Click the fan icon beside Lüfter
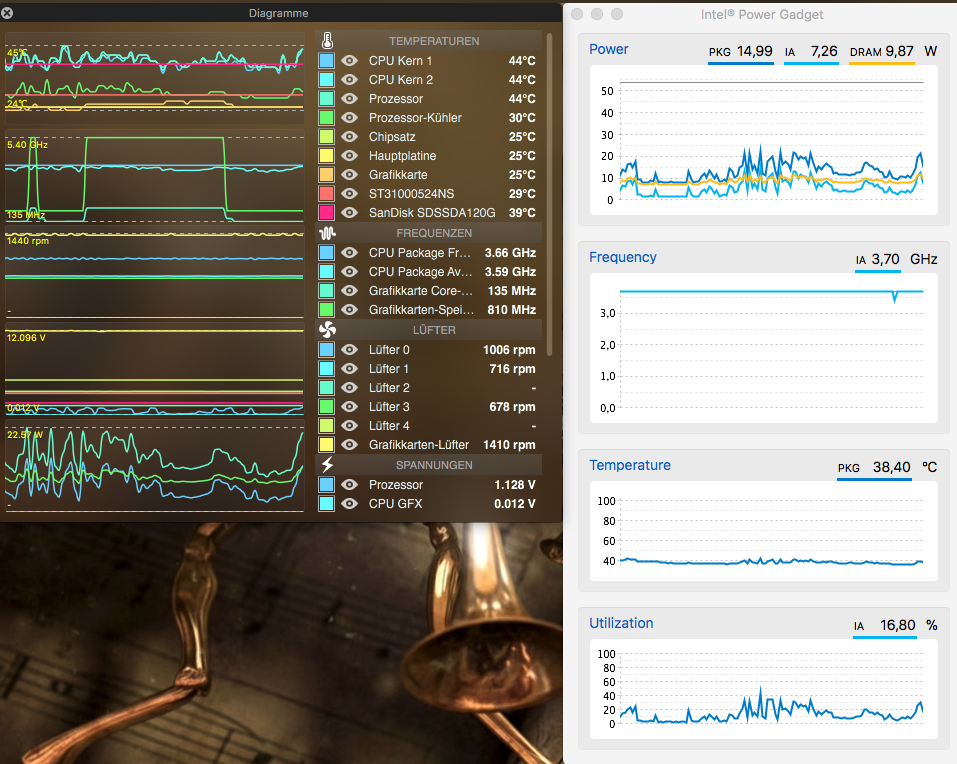 point(327,329)
